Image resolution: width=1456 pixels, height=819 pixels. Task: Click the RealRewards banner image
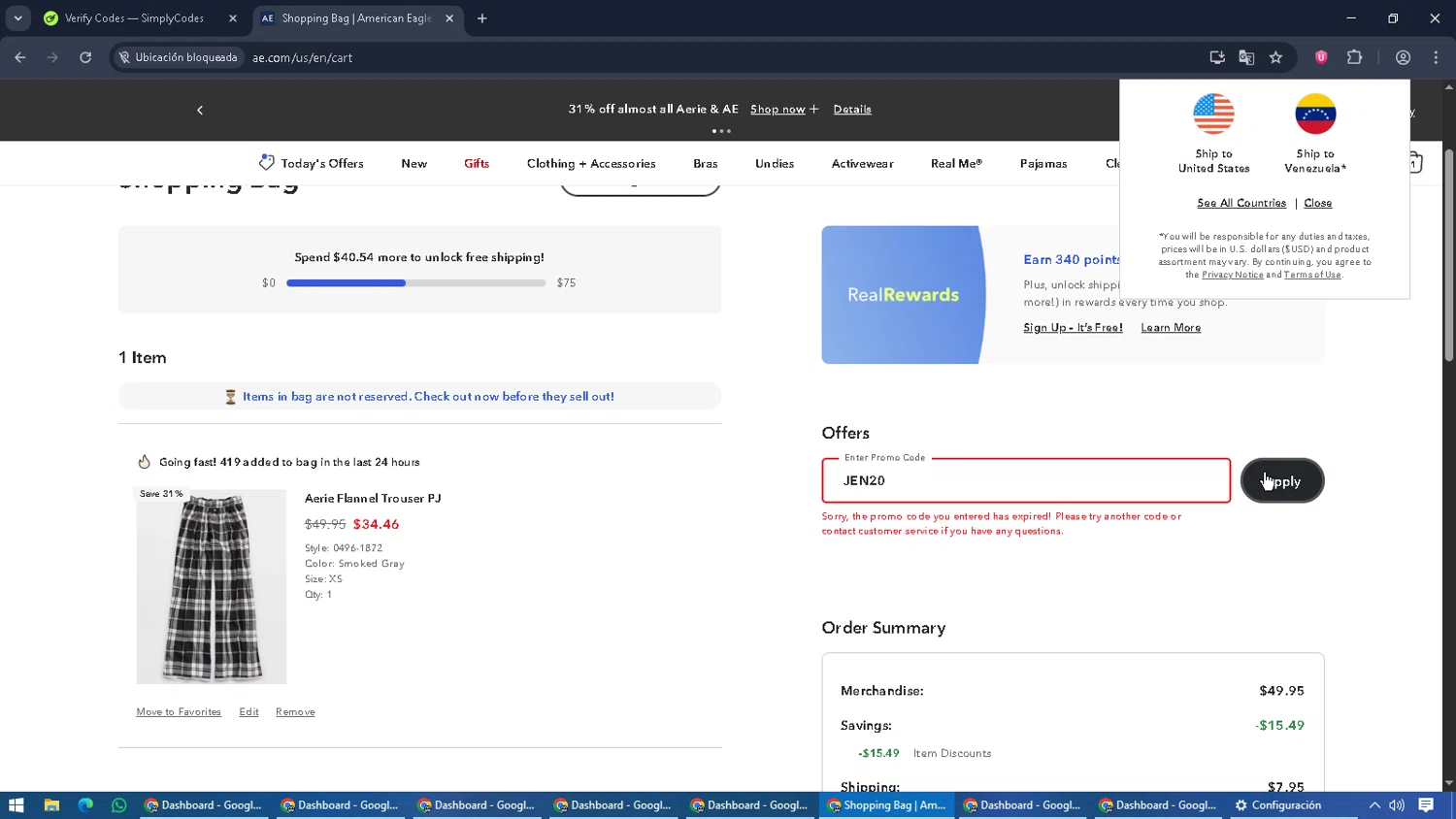[903, 295]
